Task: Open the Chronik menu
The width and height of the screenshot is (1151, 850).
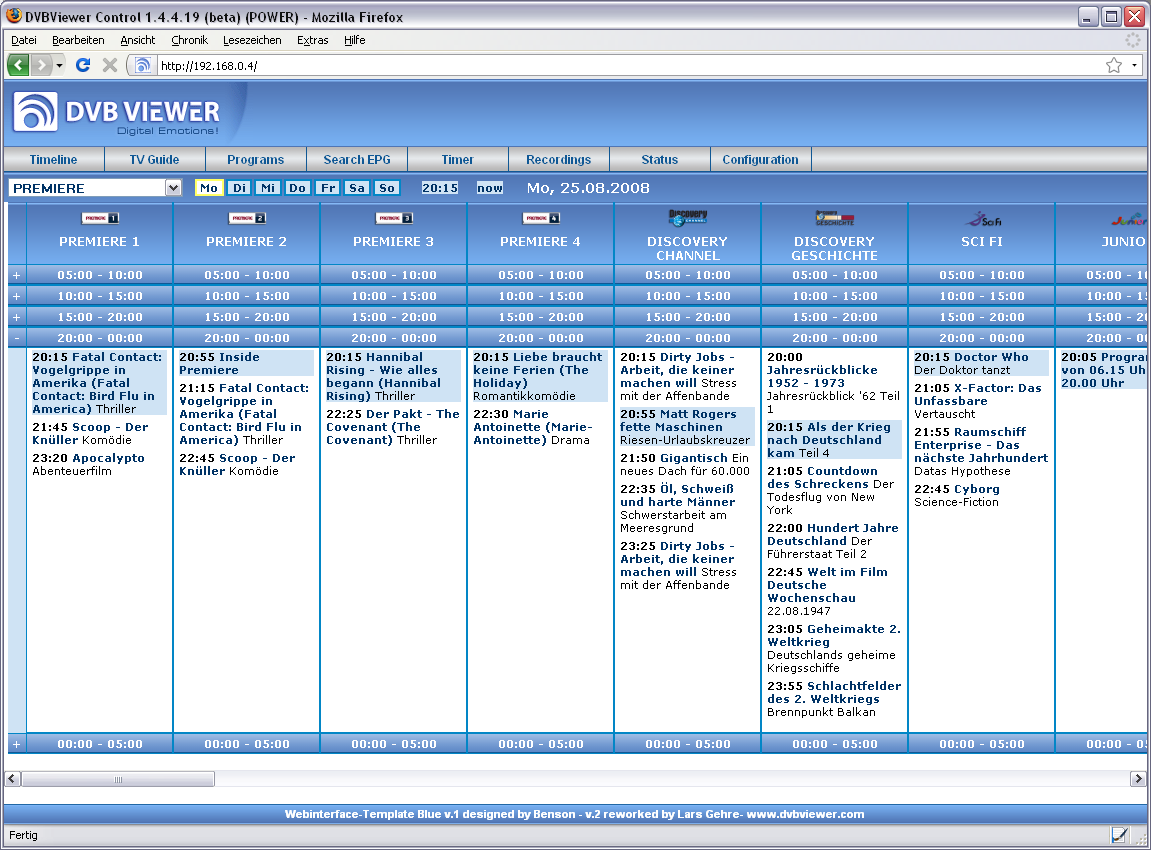Action: pos(189,40)
